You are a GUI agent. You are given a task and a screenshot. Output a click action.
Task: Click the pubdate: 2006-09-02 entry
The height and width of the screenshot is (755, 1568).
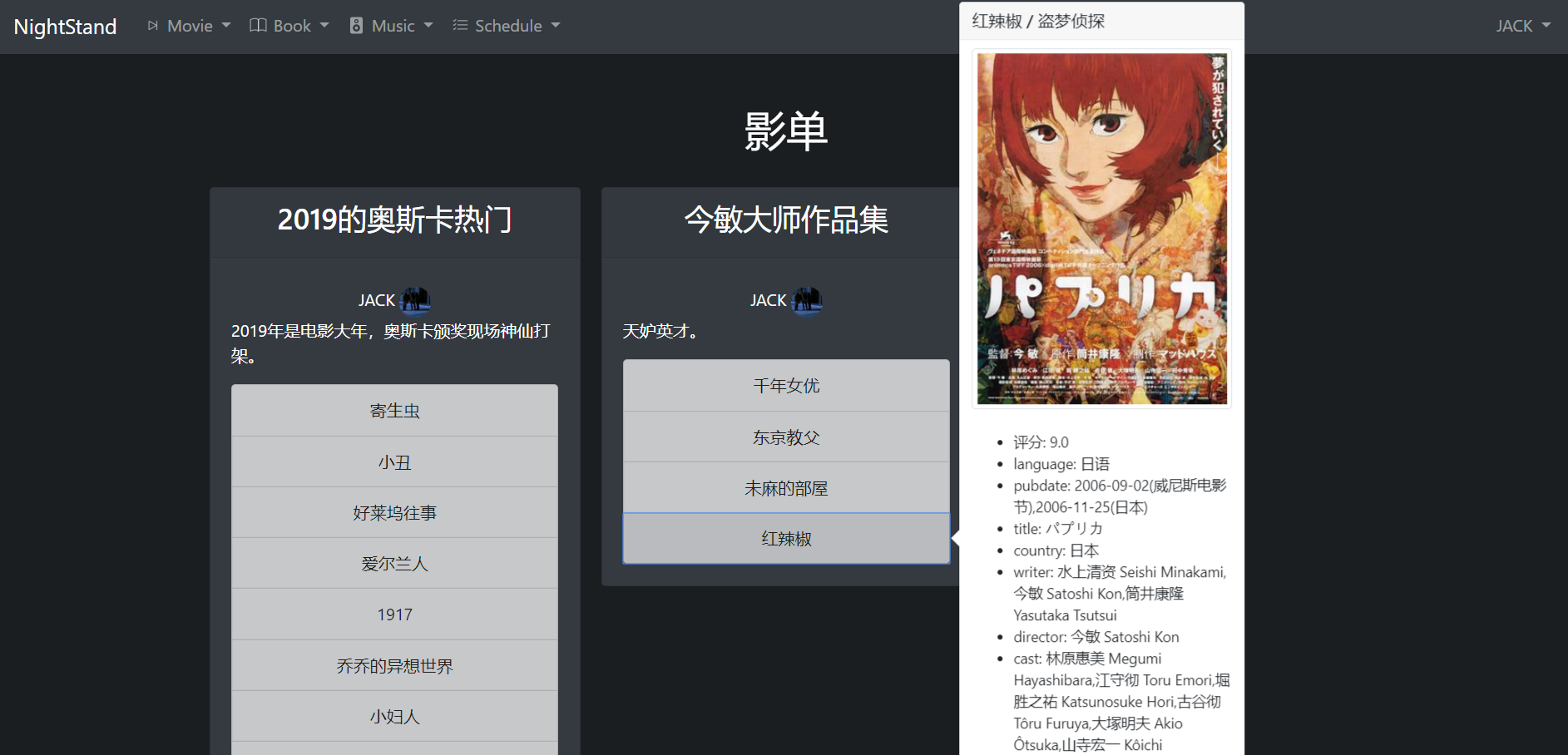pos(1120,496)
